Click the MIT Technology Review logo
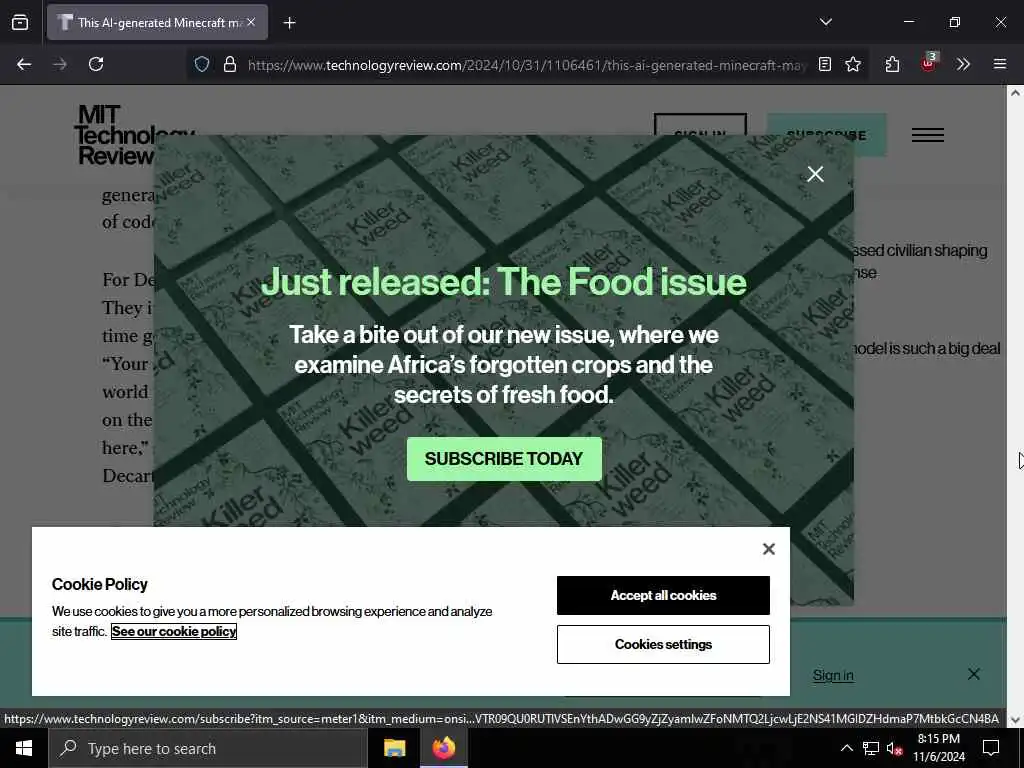This screenshot has width=1024, height=768. tap(116, 135)
